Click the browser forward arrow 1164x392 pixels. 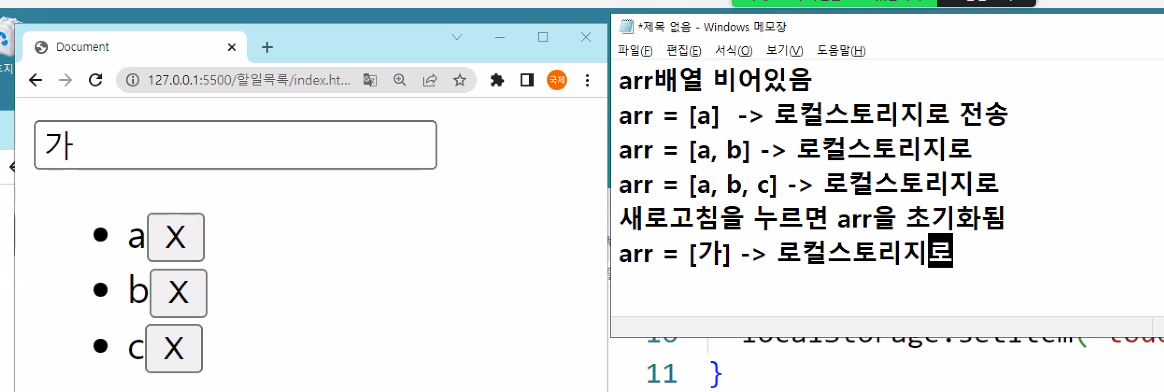pyautogui.click(x=65, y=80)
